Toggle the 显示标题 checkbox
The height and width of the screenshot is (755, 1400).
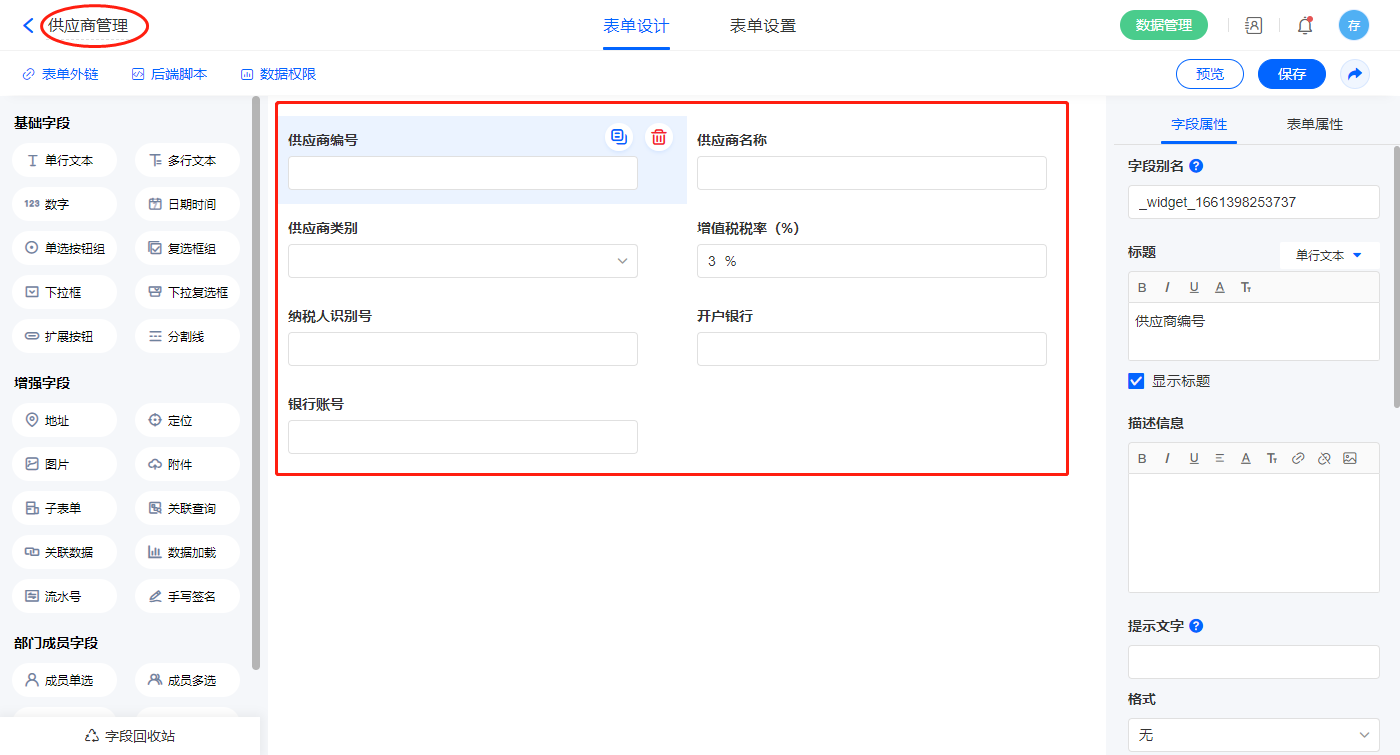click(x=1136, y=381)
